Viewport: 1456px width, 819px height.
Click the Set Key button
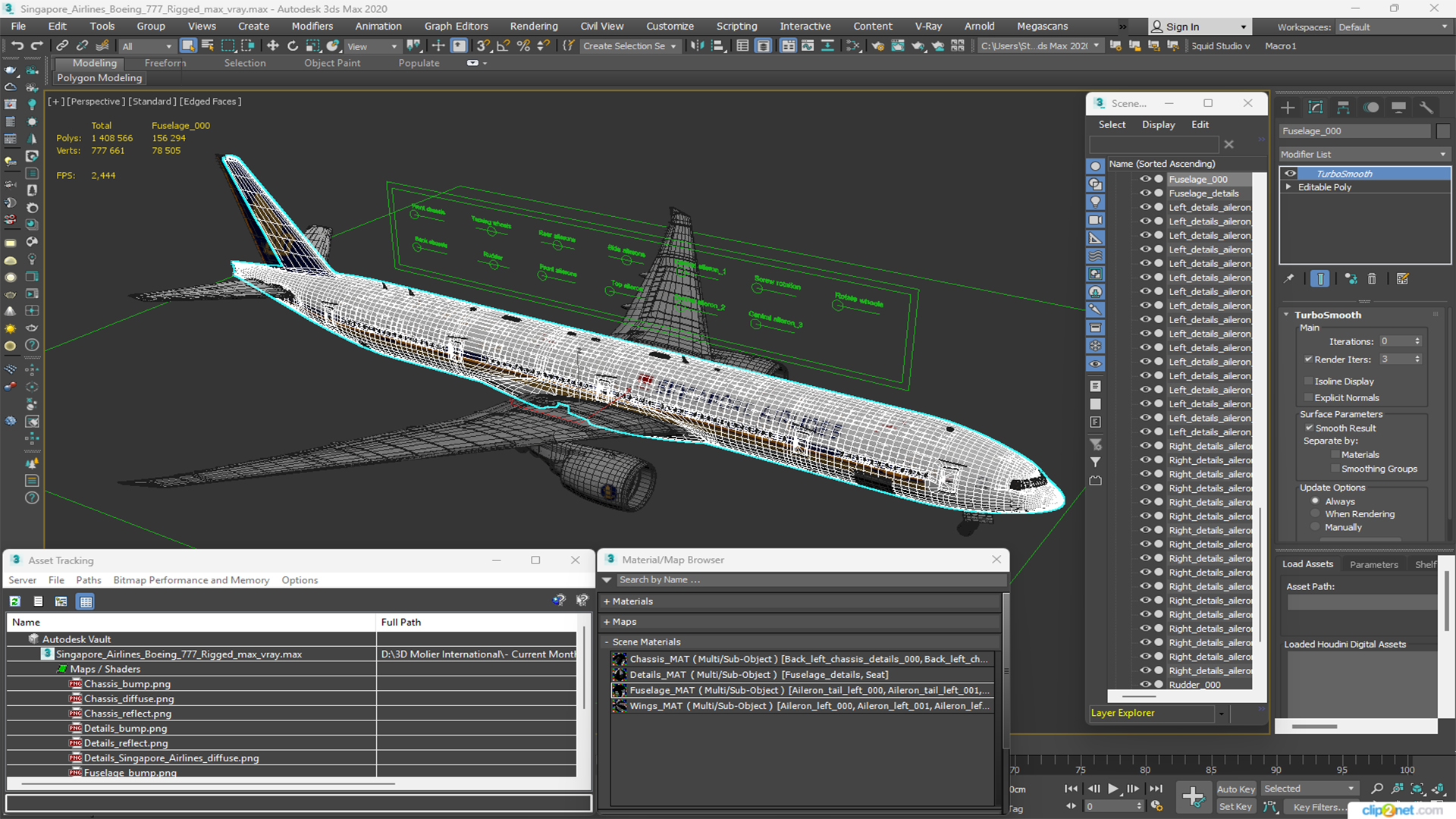pos(1235,807)
